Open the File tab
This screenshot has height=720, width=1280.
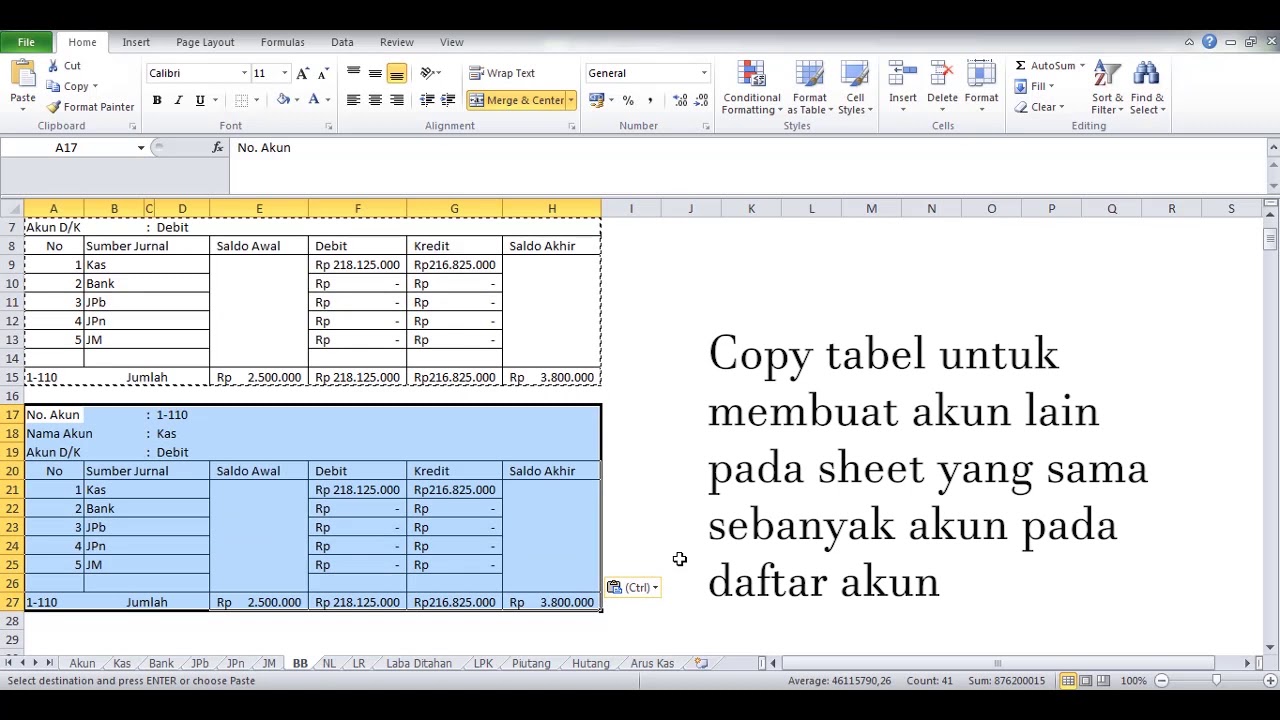point(26,42)
